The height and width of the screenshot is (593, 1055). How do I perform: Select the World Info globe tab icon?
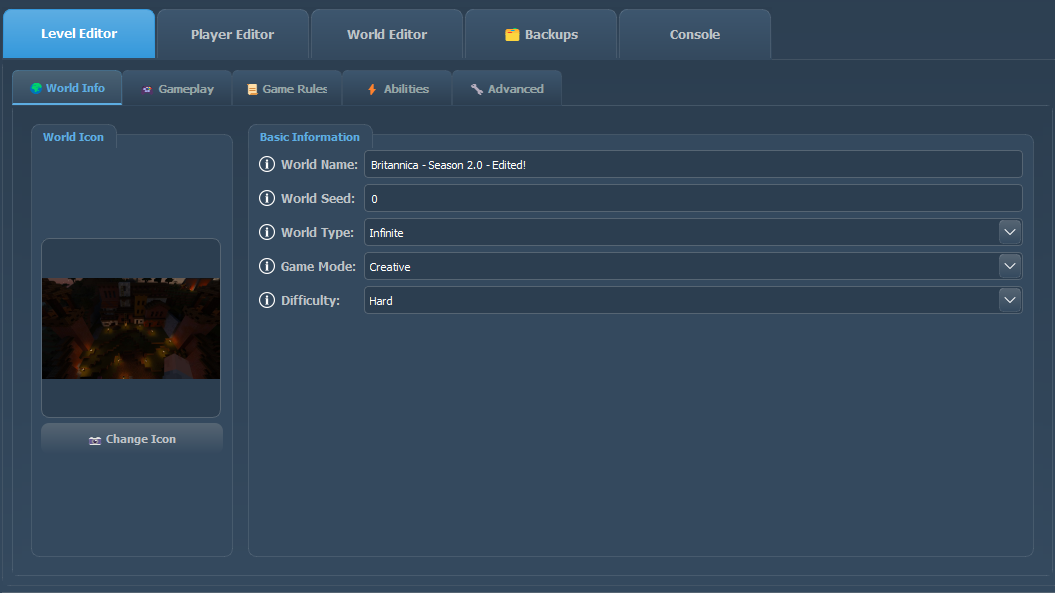click(38, 88)
